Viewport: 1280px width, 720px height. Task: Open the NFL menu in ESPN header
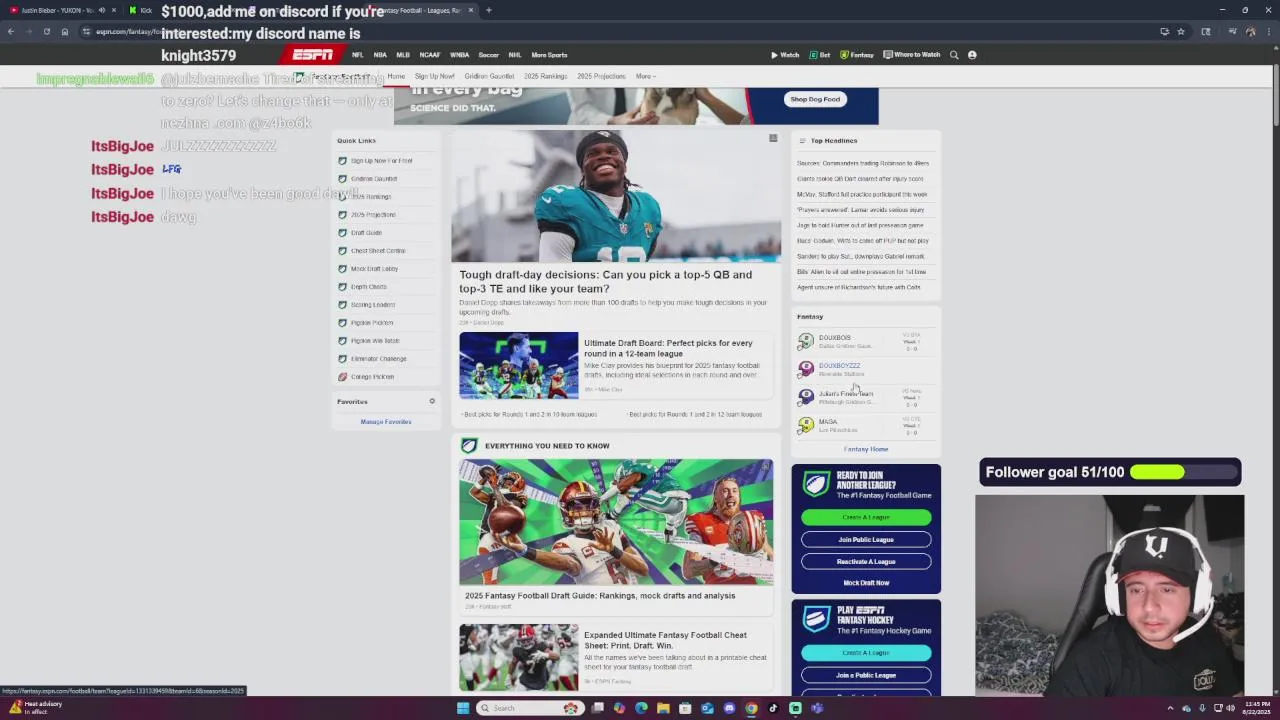[x=357, y=55]
